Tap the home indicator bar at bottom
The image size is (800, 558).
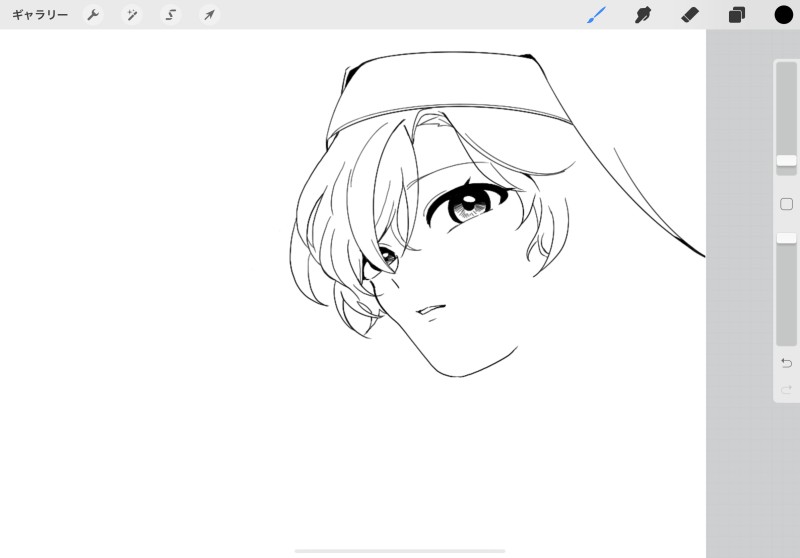tap(400, 551)
